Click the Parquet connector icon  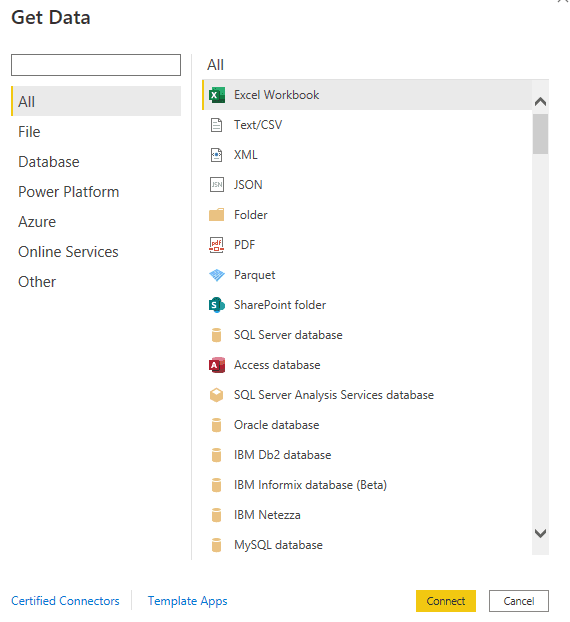tap(217, 275)
